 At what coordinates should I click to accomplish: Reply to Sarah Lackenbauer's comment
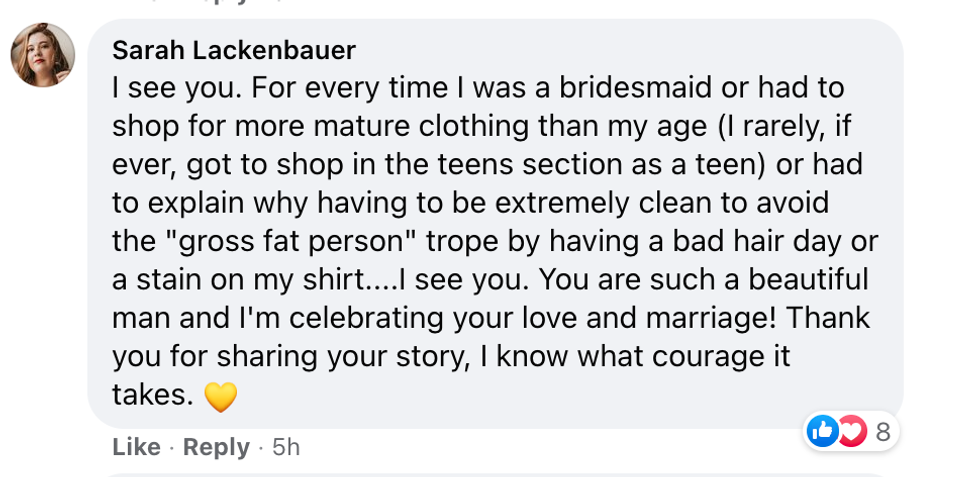tap(216, 447)
